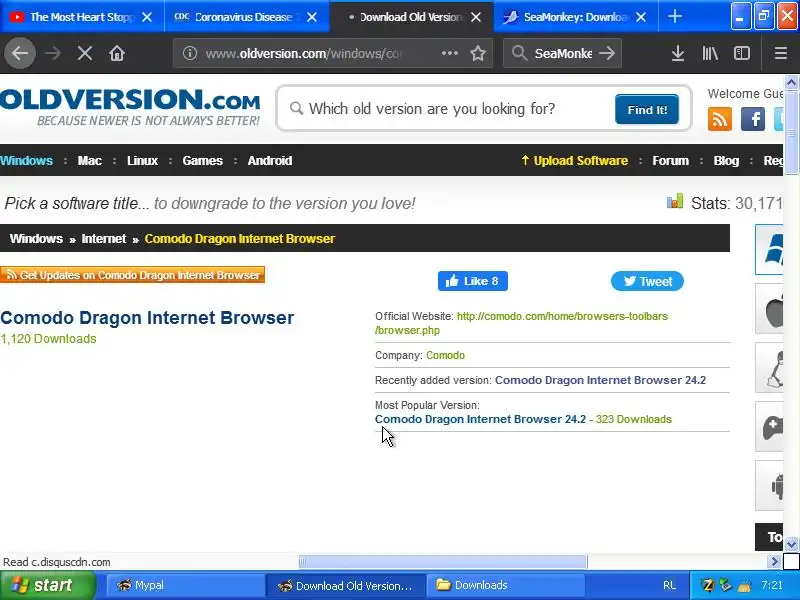800x600 pixels.
Task: Select the Android robot sidebar icon
Action: click(769, 486)
